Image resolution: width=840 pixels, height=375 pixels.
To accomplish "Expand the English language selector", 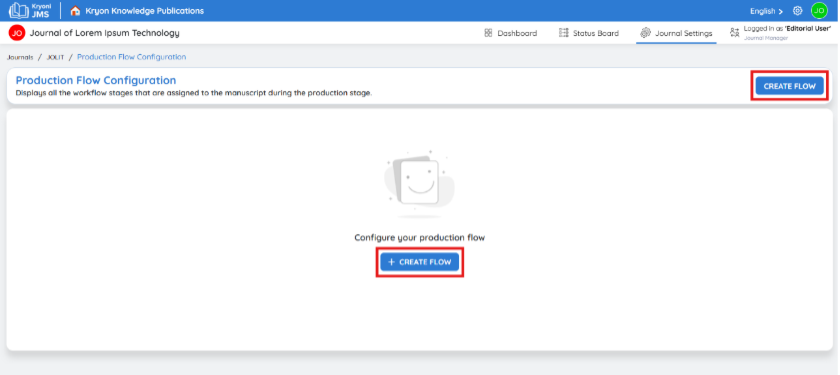I will 766,11.
